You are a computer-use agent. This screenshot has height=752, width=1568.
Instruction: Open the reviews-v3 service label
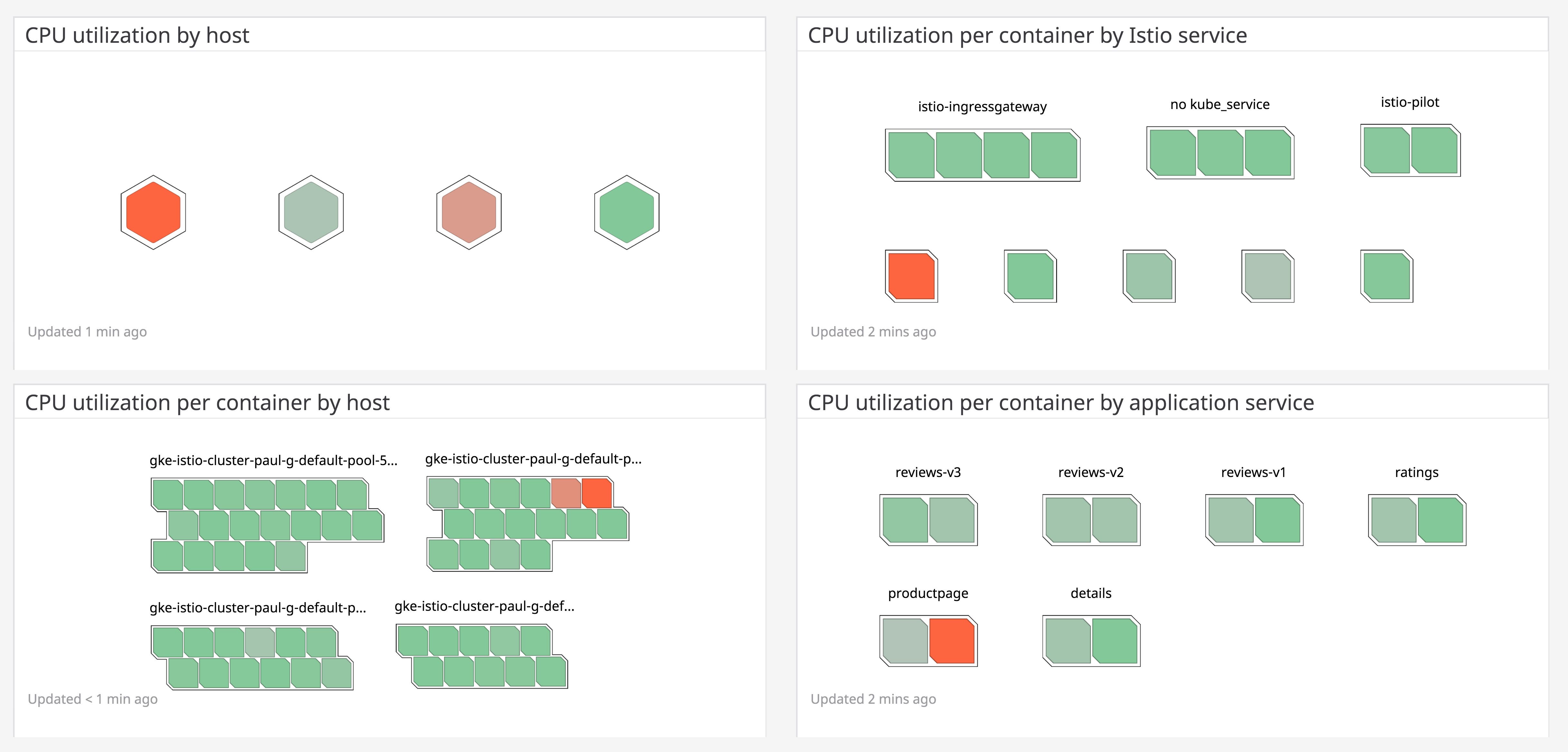coord(928,473)
